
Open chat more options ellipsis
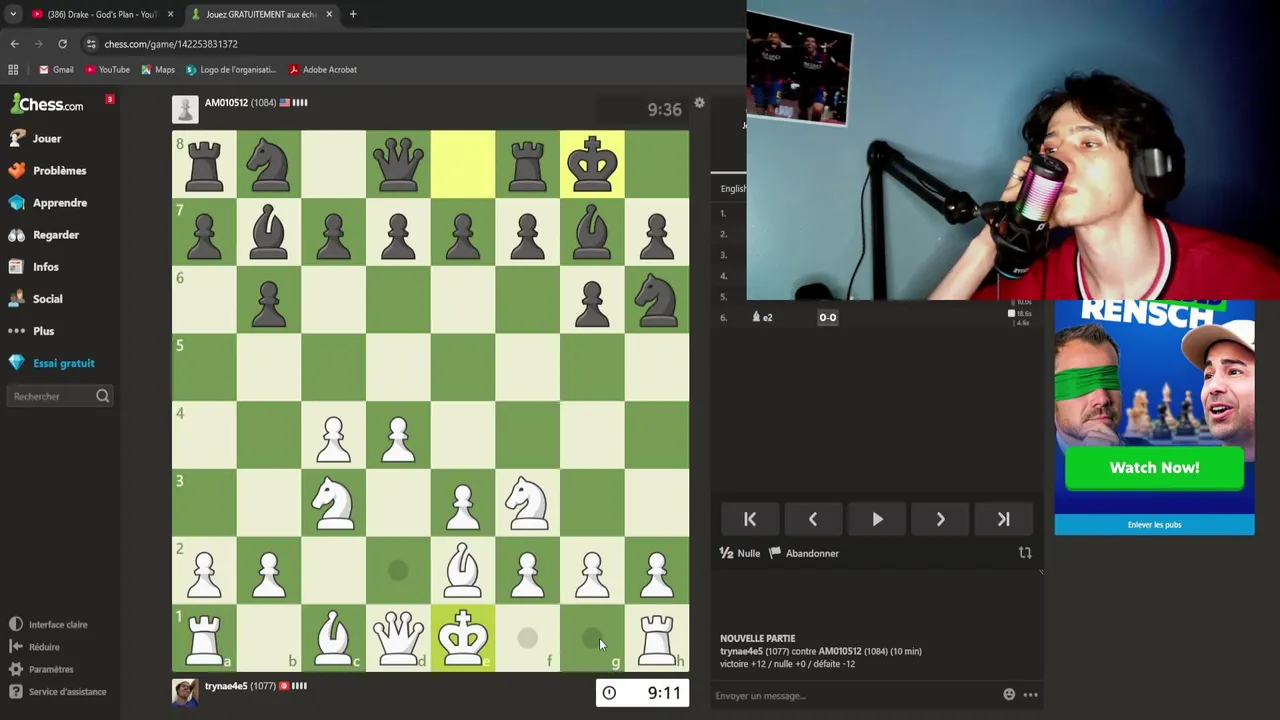tap(1030, 695)
